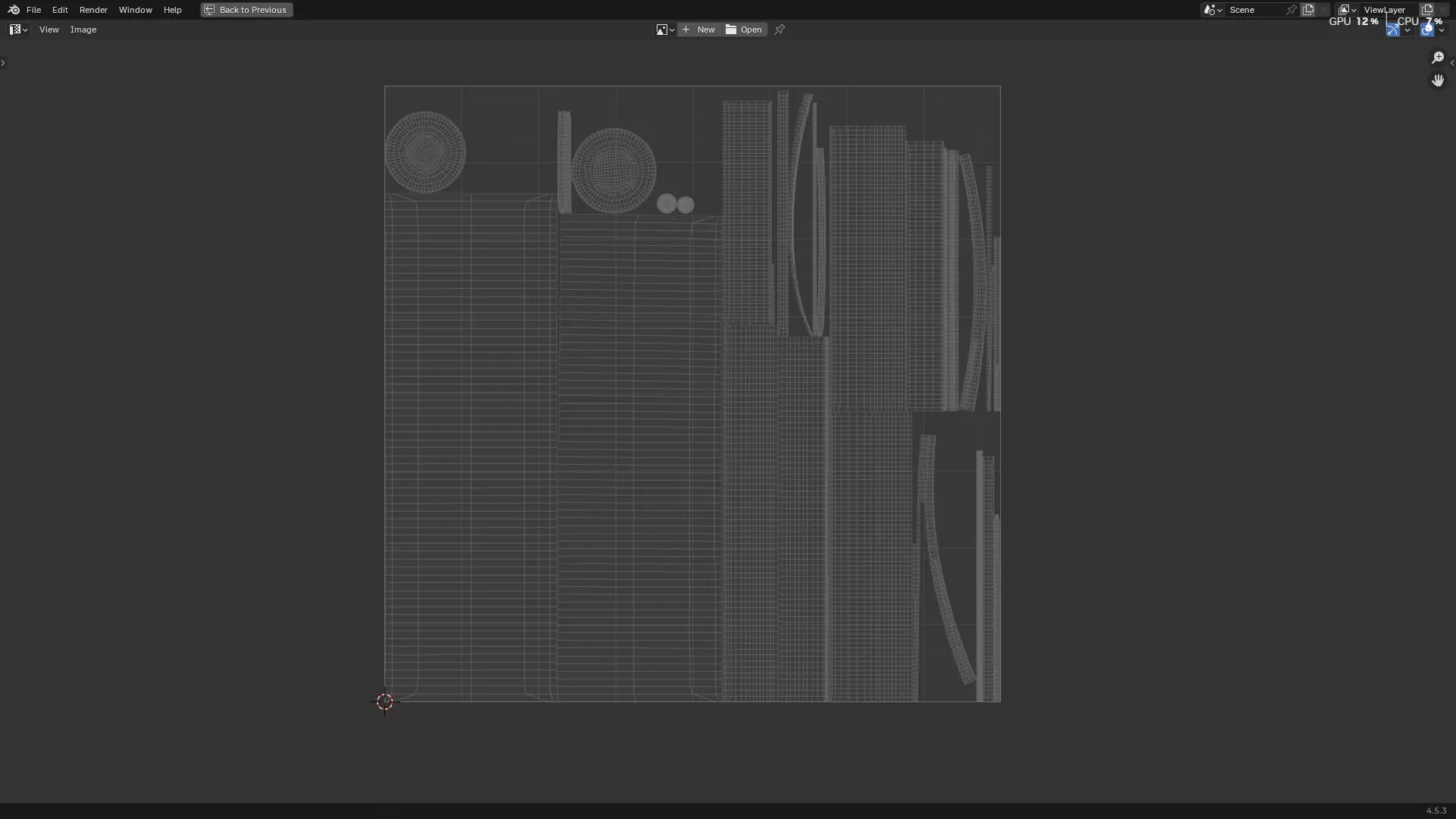Viewport: 1456px width, 819px height.
Task: Open the editor type dropdown
Action: (x=18, y=30)
